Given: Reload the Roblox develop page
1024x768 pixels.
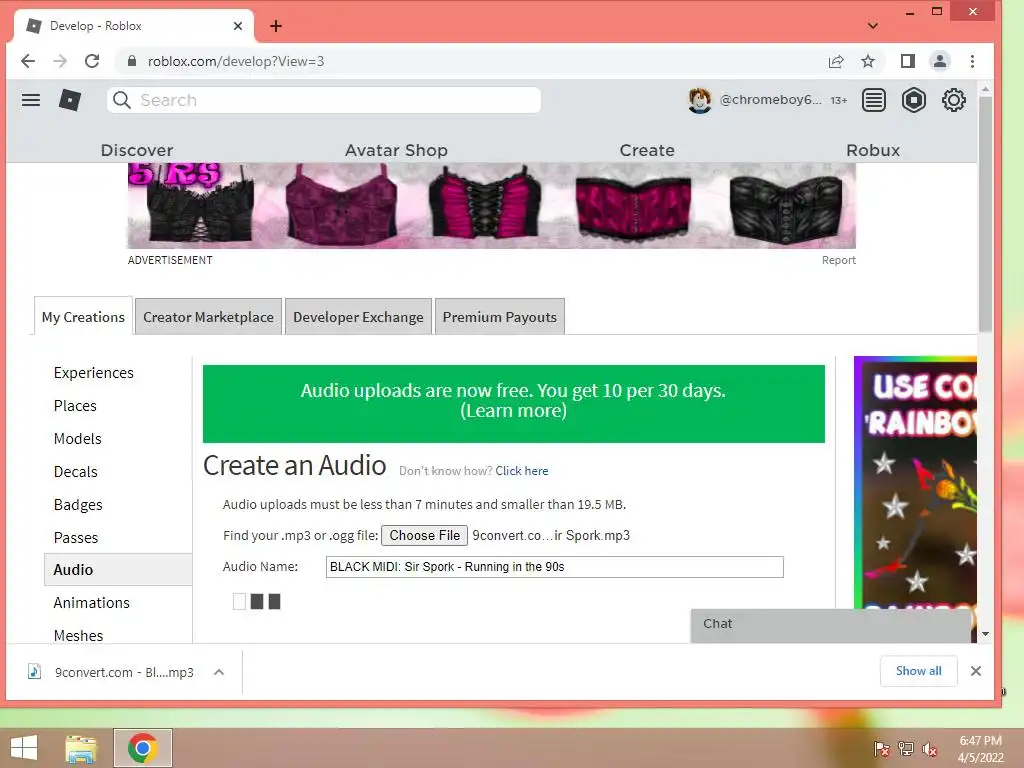Looking at the screenshot, I should tap(92, 61).
